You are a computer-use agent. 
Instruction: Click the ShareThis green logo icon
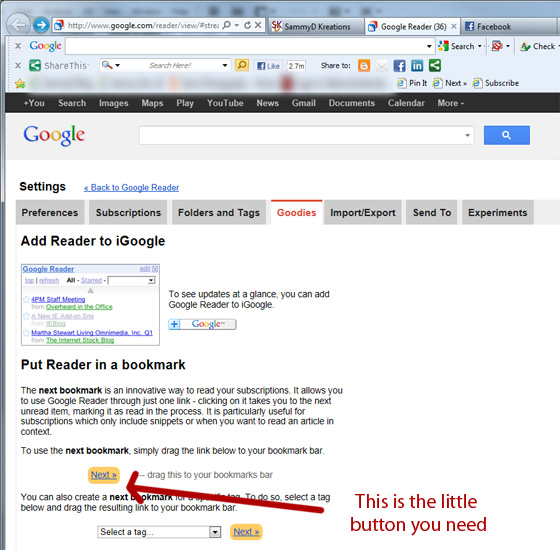35,65
